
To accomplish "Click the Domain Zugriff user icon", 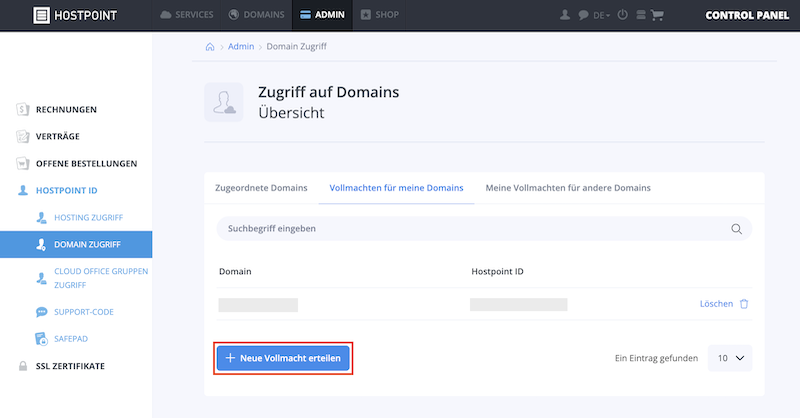I will pyautogui.click(x=41, y=244).
